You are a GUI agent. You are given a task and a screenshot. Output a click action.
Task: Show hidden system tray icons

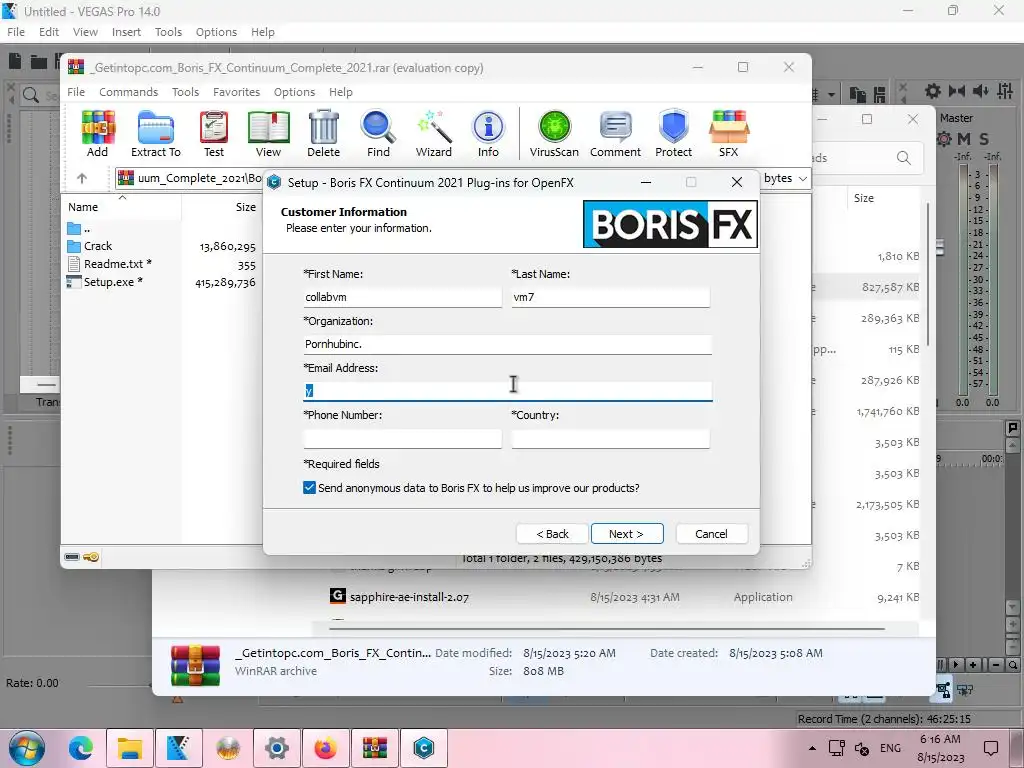coord(812,748)
